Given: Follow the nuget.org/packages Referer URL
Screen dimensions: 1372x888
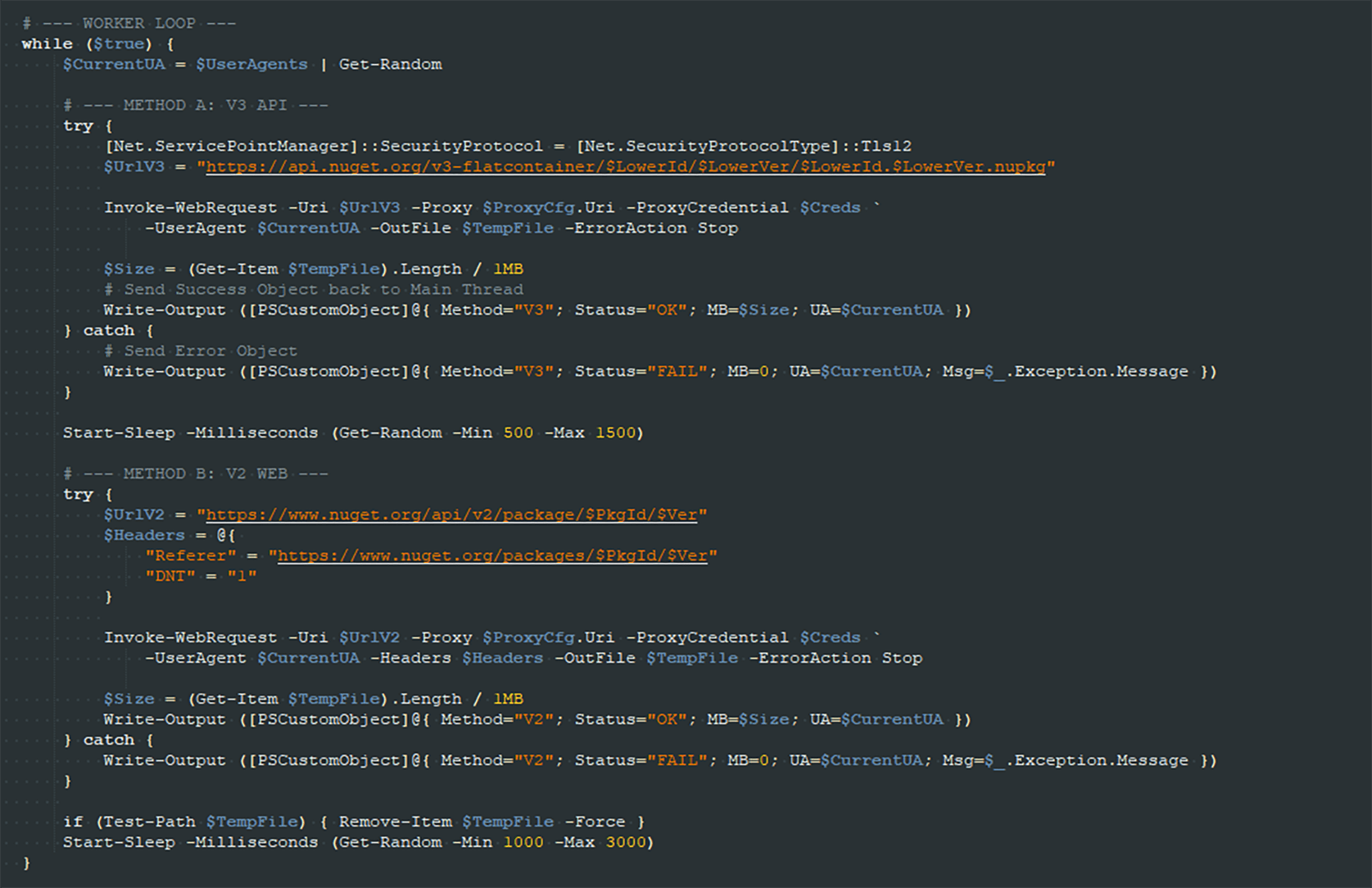Looking at the screenshot, I should pos(492,556).
